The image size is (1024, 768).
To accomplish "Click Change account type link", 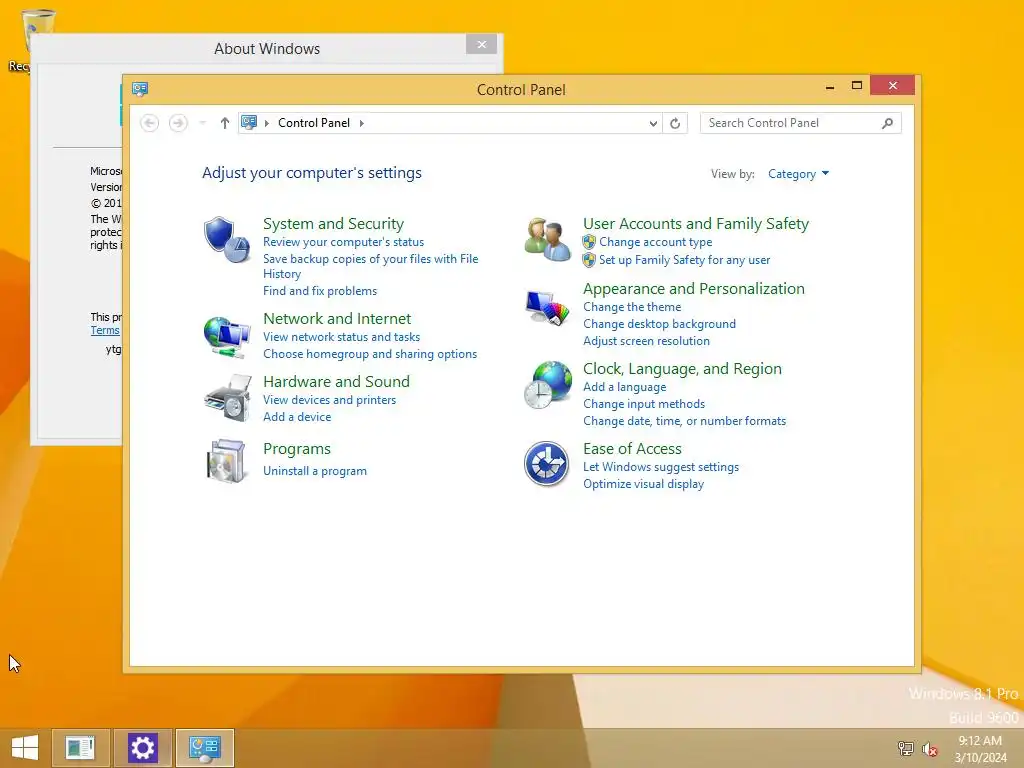I will coord(656,242).
